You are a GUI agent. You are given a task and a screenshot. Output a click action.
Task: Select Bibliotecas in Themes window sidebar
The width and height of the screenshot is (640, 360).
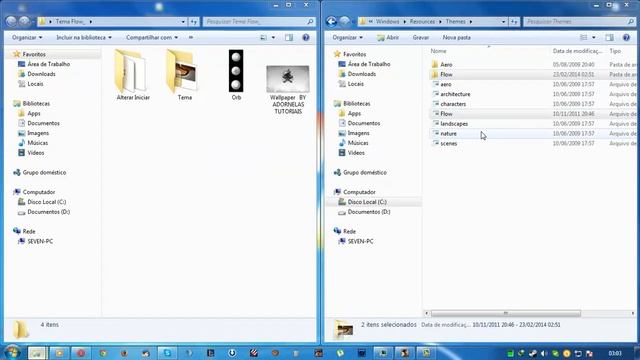pyautogui.click(x=356, y=103)
